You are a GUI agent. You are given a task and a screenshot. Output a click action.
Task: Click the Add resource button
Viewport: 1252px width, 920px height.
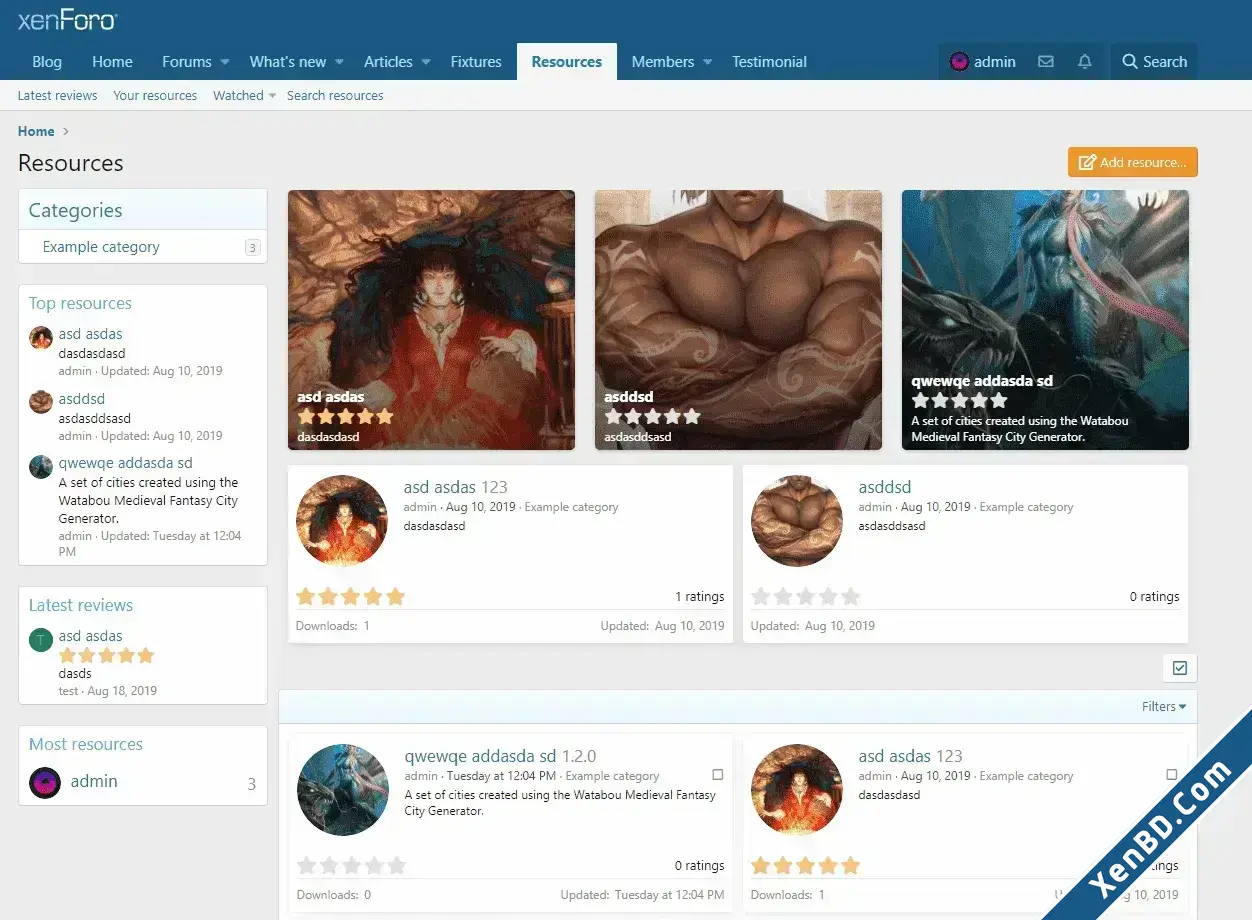[x=1133, y=162]
